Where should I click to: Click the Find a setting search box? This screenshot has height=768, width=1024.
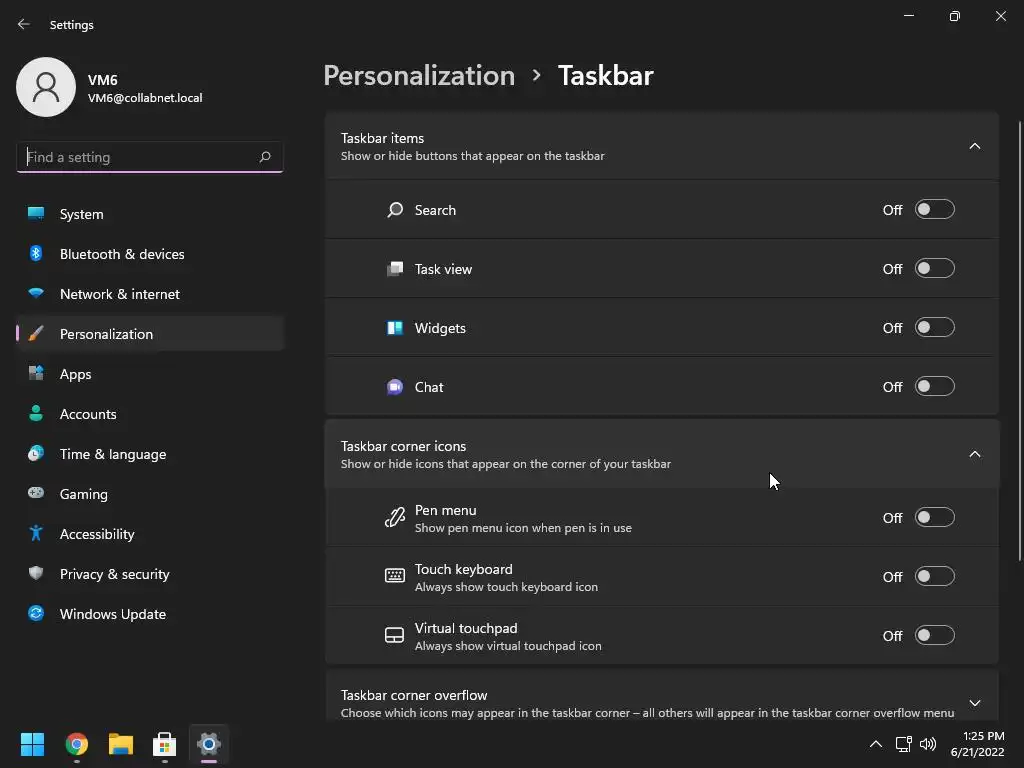coord(138,157)
